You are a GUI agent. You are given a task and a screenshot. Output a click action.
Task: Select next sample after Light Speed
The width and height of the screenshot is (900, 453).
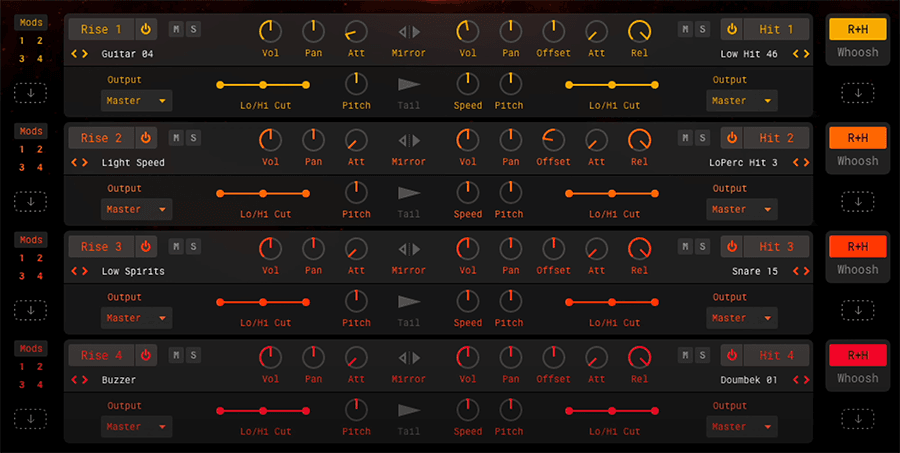[85, 162]
